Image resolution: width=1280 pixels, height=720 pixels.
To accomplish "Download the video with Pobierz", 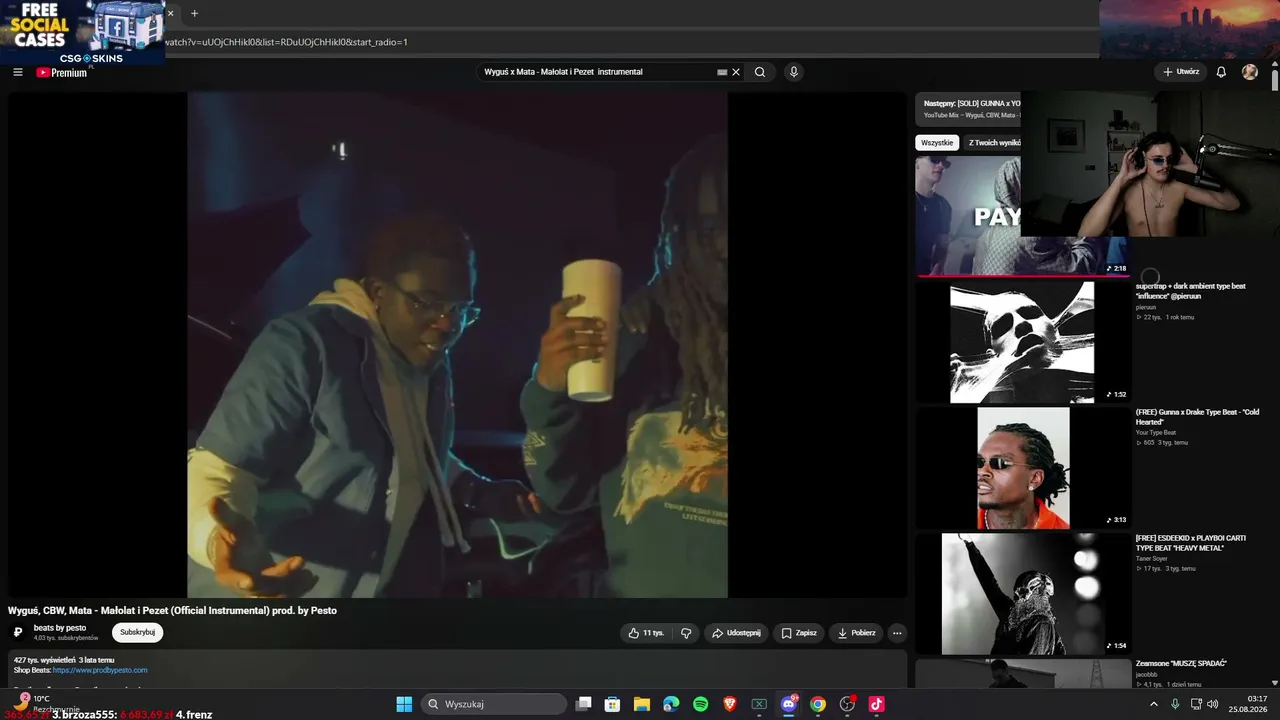I will click(856, 633).
